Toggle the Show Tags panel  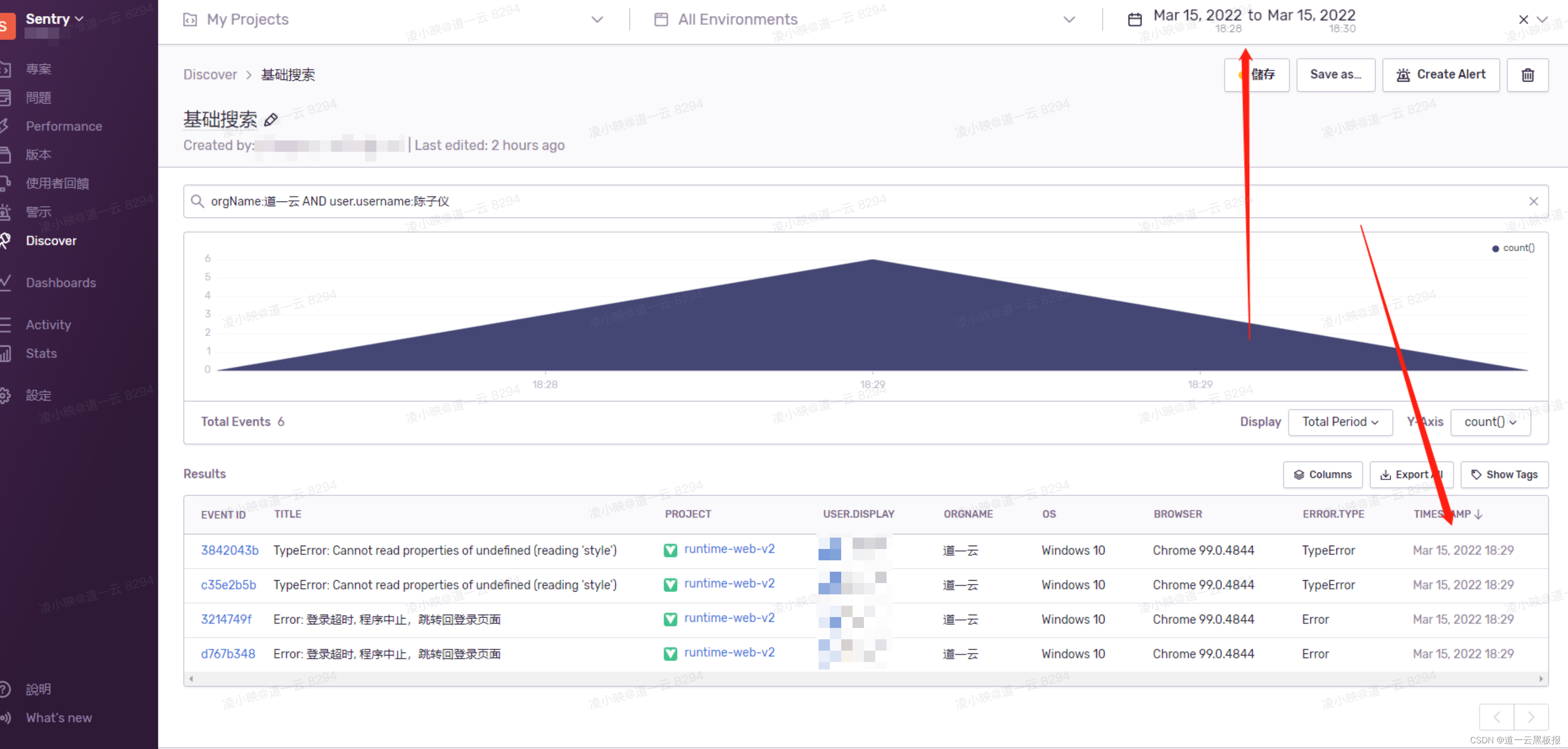click(1504, 475)
